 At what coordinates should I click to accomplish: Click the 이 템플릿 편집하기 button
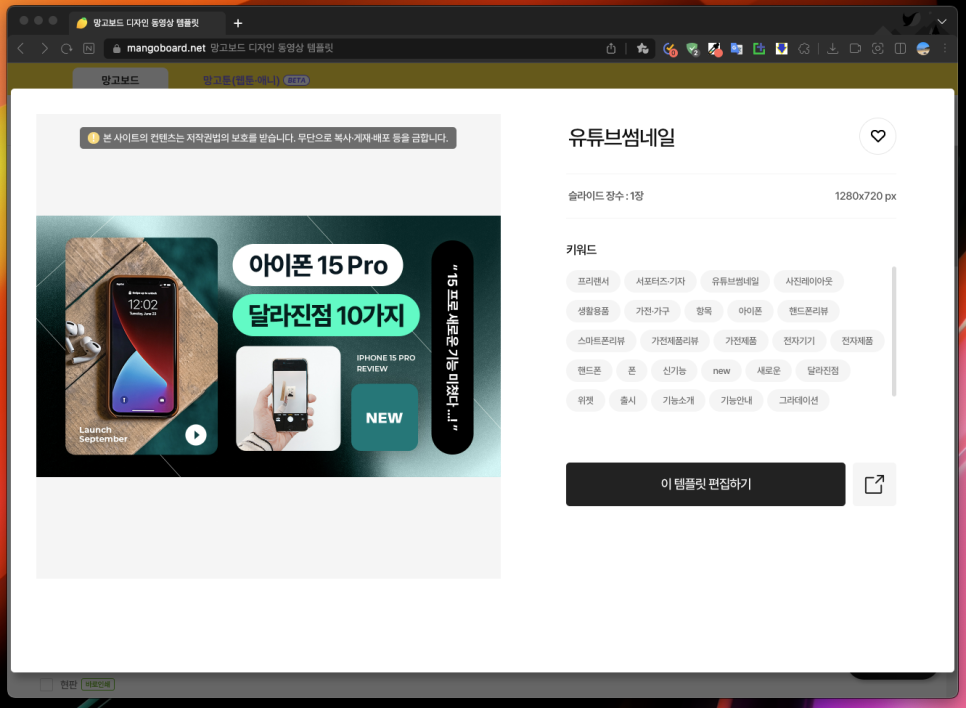tap(705, 484)
